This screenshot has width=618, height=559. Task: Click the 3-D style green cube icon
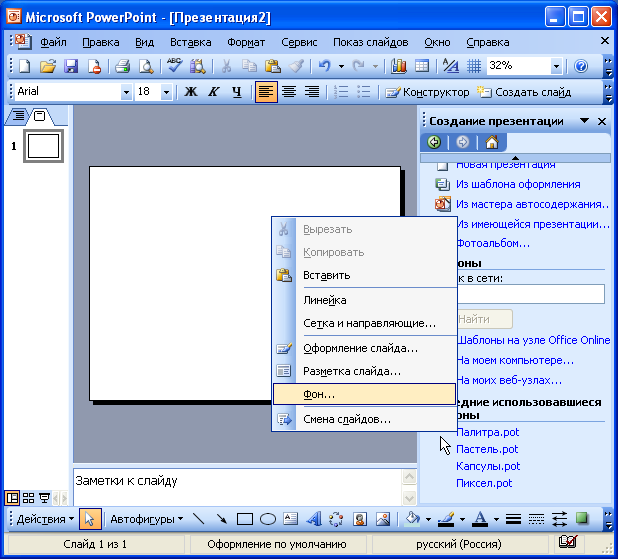582,518
